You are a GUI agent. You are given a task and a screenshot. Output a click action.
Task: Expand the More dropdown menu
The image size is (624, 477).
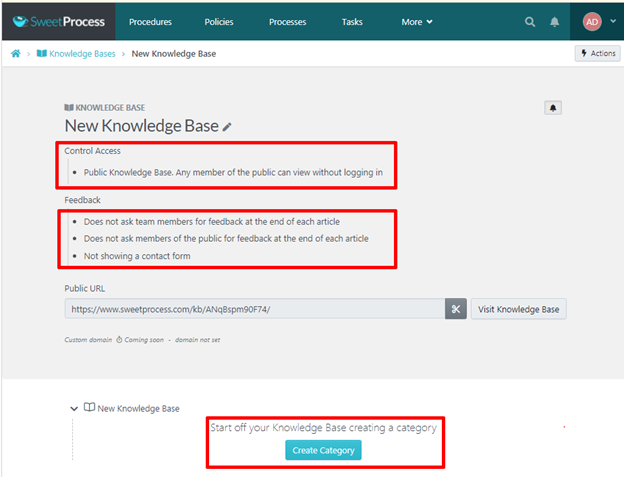pos(417,22)
